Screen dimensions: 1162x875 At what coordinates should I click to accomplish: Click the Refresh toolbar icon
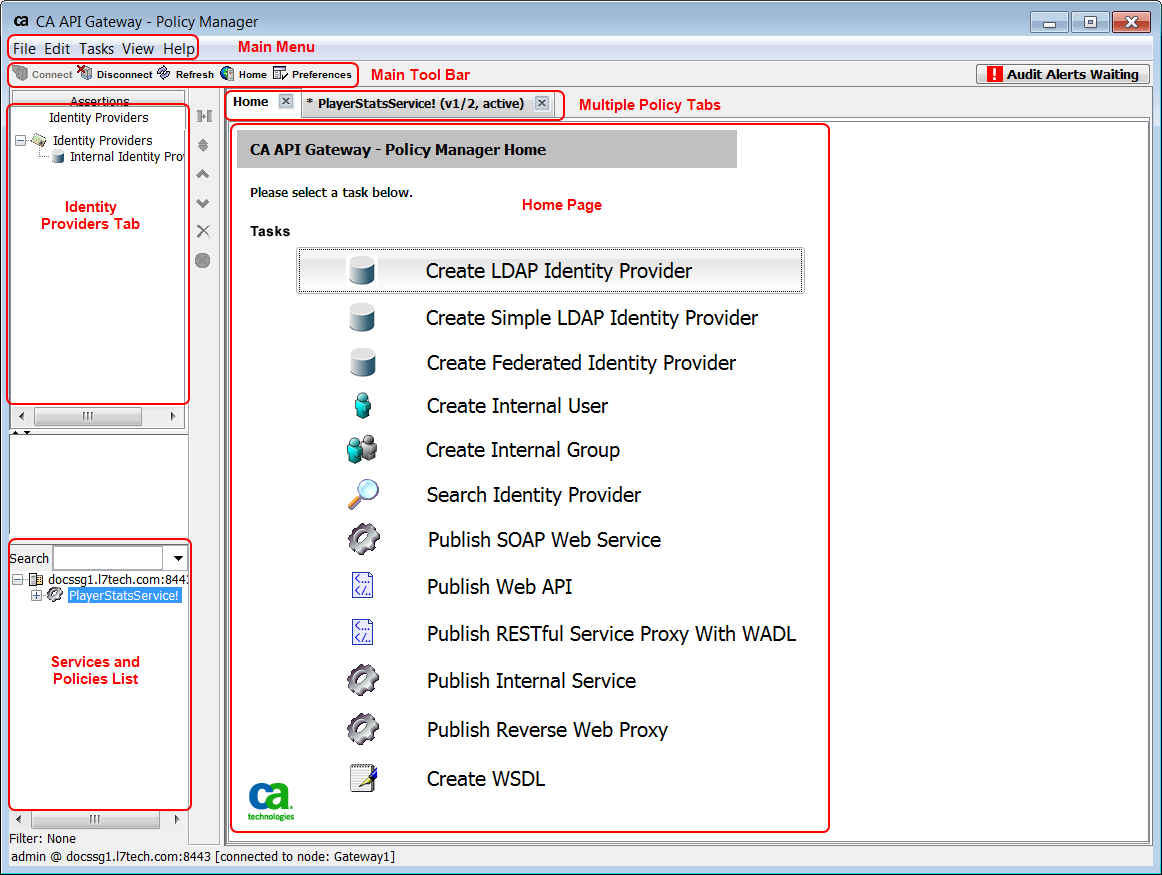164,74
